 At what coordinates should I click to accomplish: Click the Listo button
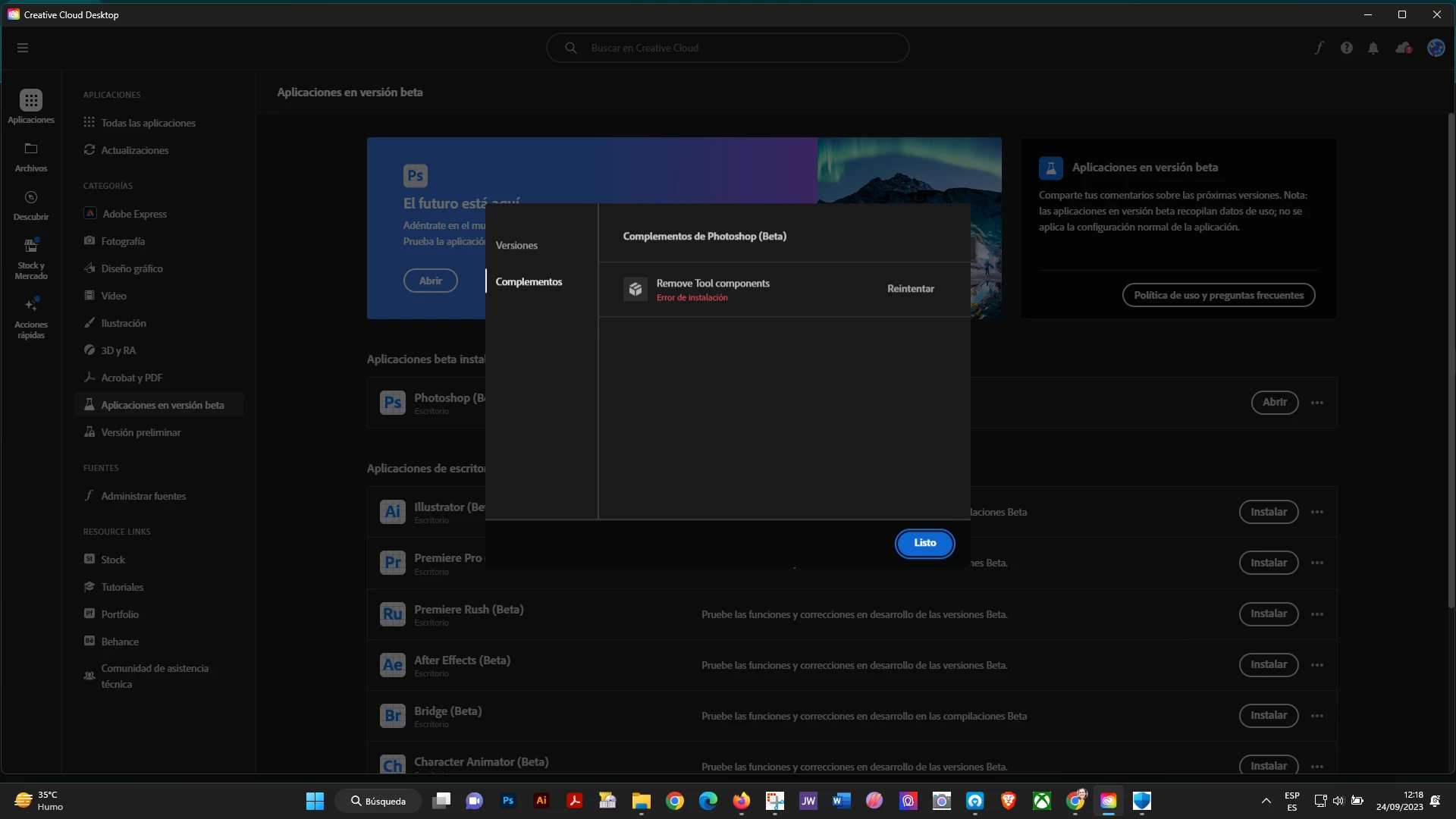[x=924, y=543]
